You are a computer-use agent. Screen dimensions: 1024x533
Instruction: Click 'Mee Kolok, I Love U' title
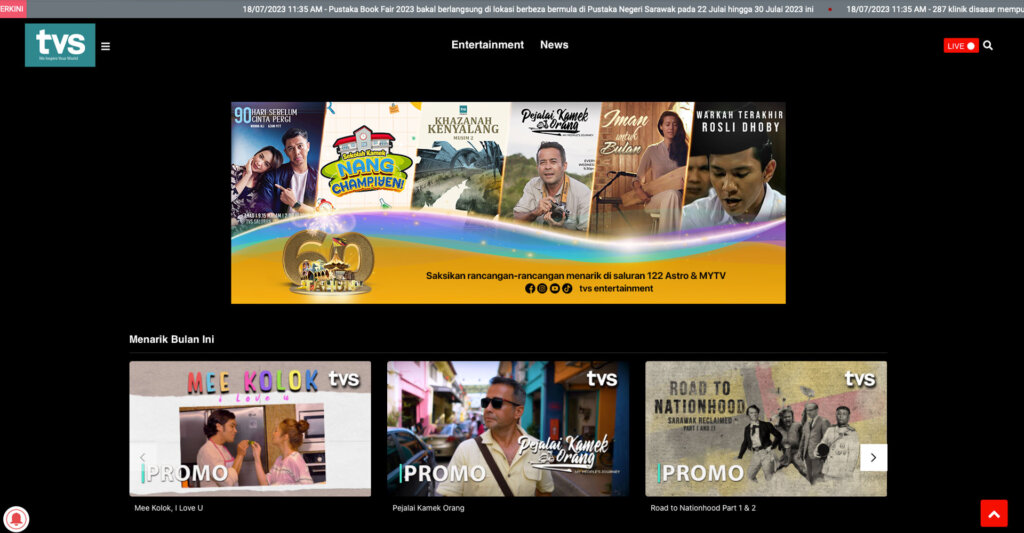point(168,508)
